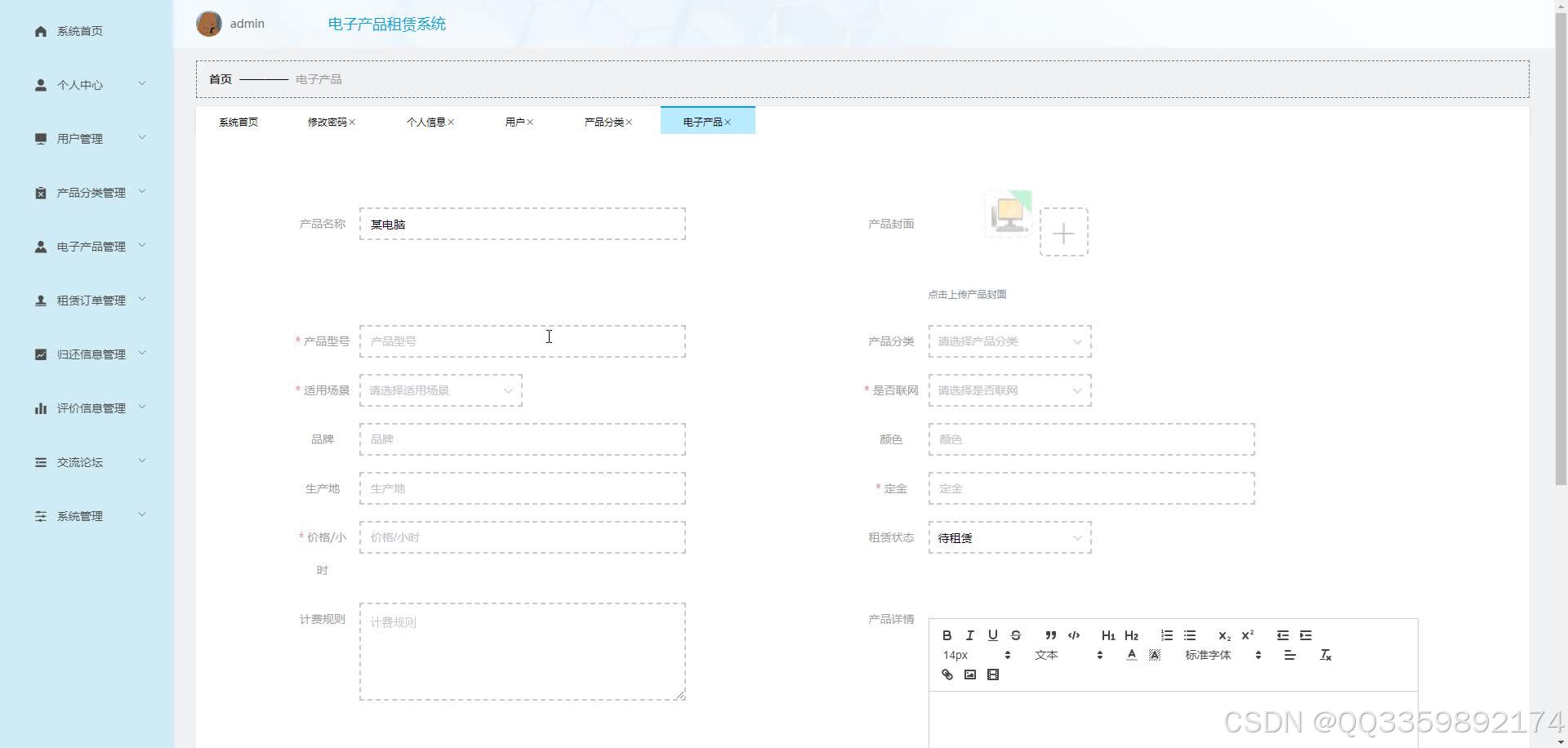Apply H1 heading in editor
Viewport: 1568px width, 748px height.
coord(1107,635)
